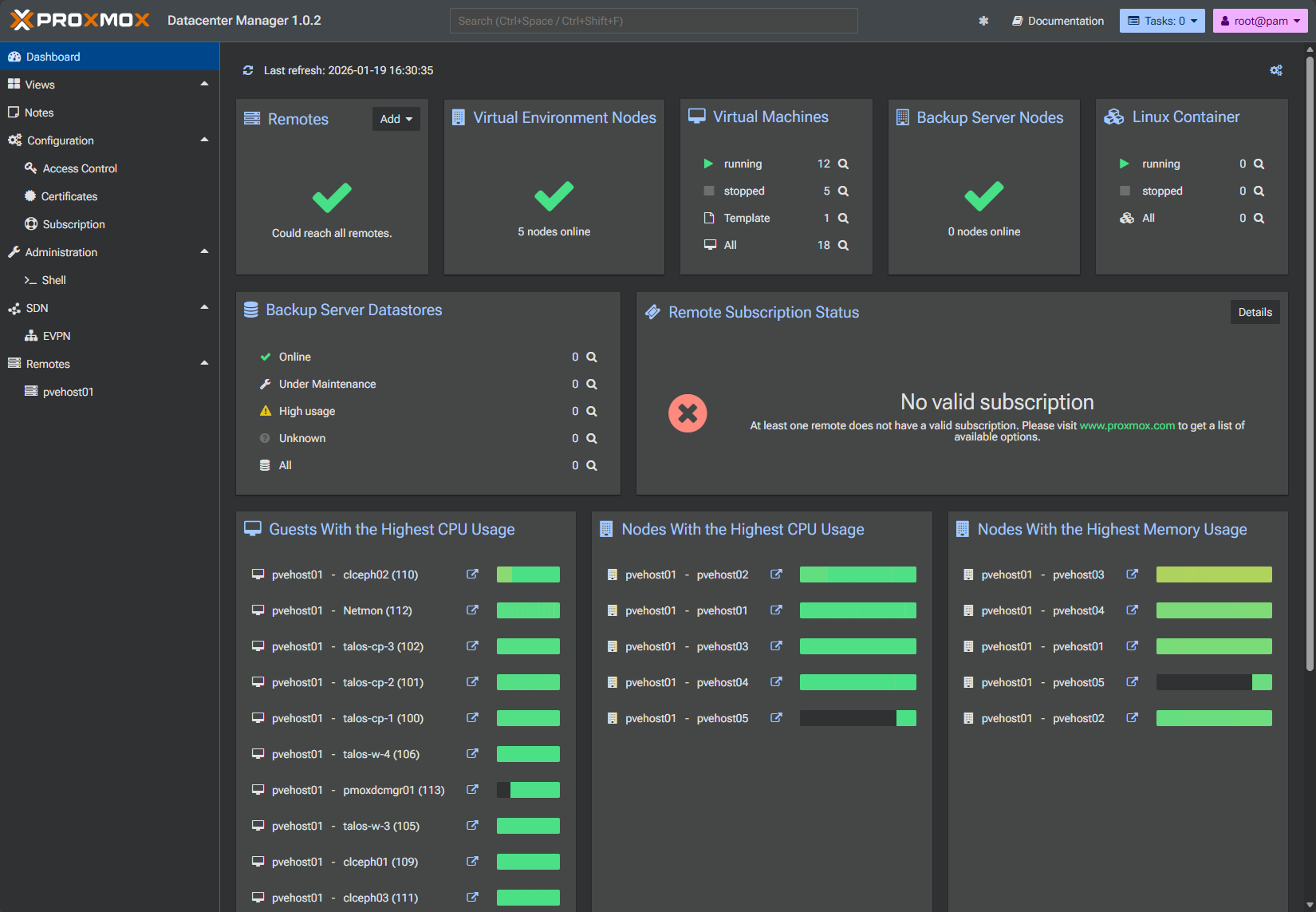Click '5 nodes online' status text
Viewport: 1316px width, 912px height.
pyautogui.click(x=554, y=231)
